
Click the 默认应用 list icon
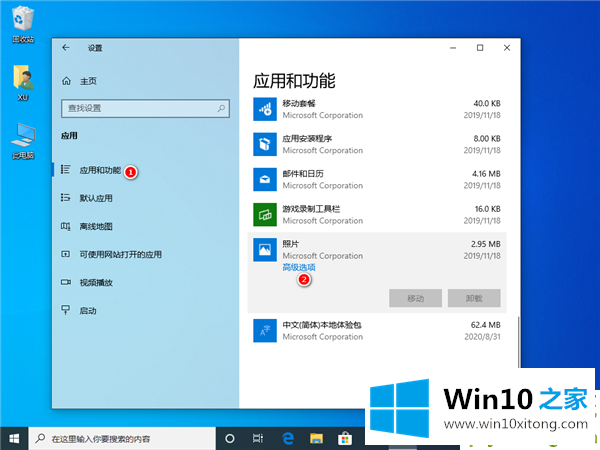[x=66, y=198]
